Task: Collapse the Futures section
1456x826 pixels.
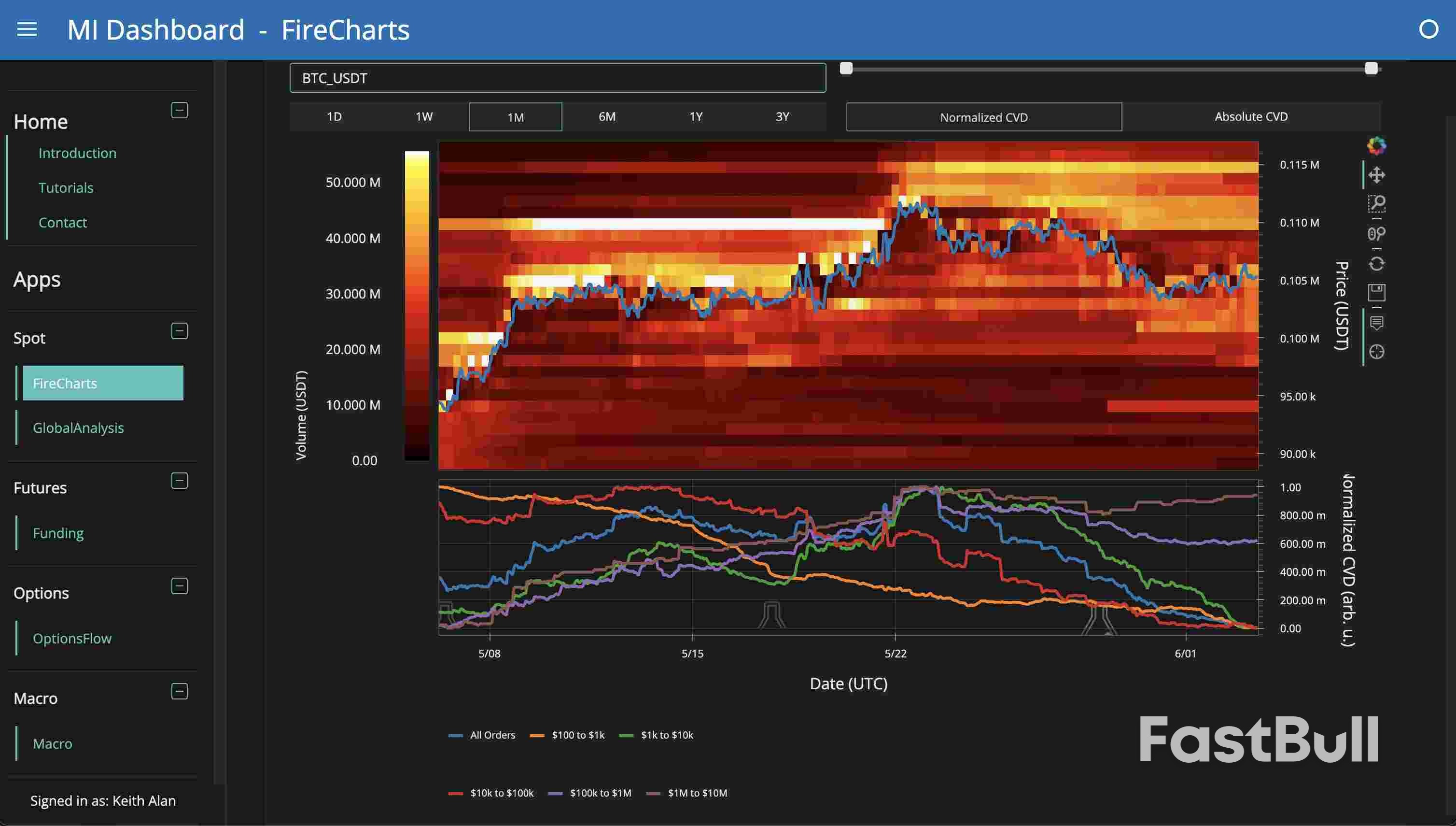Action: coord(179,481)
